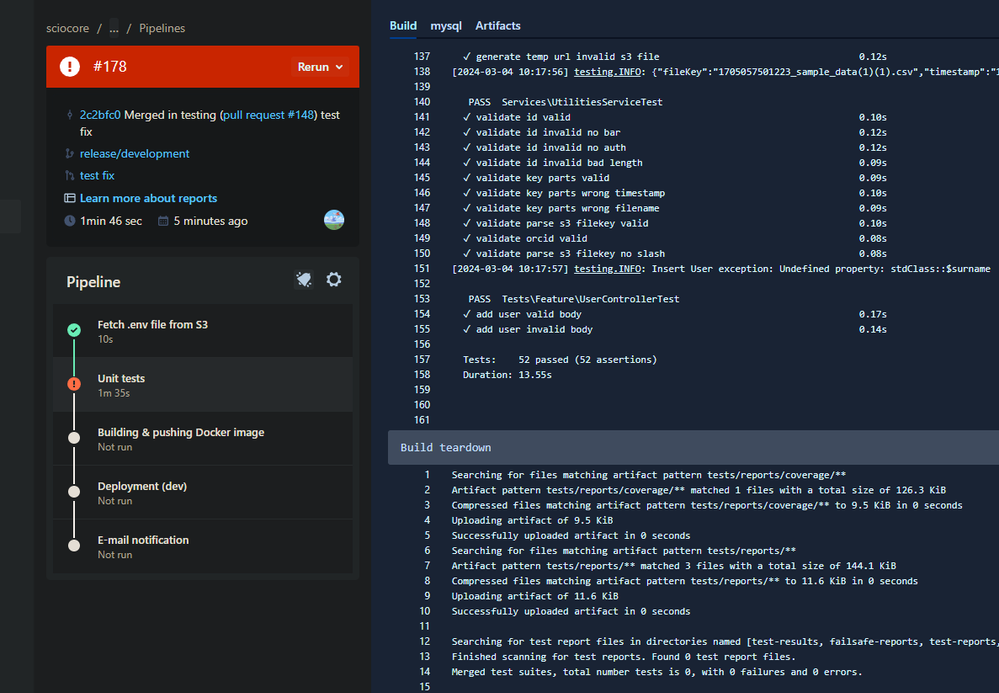999x693 pixels.
Task: Open pipeline settings gear icon
Action: (x=334, y=279)
